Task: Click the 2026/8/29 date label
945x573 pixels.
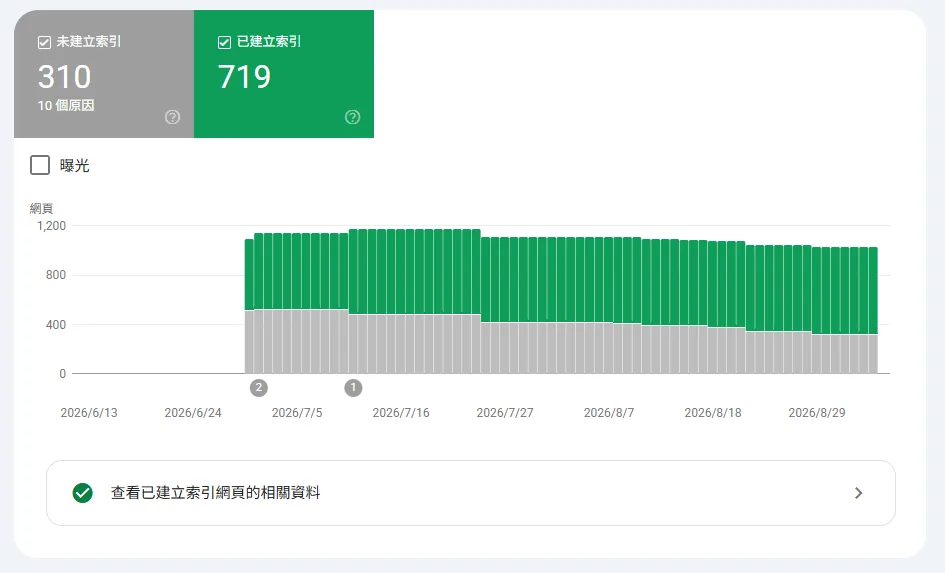Action: click(817, 413)
